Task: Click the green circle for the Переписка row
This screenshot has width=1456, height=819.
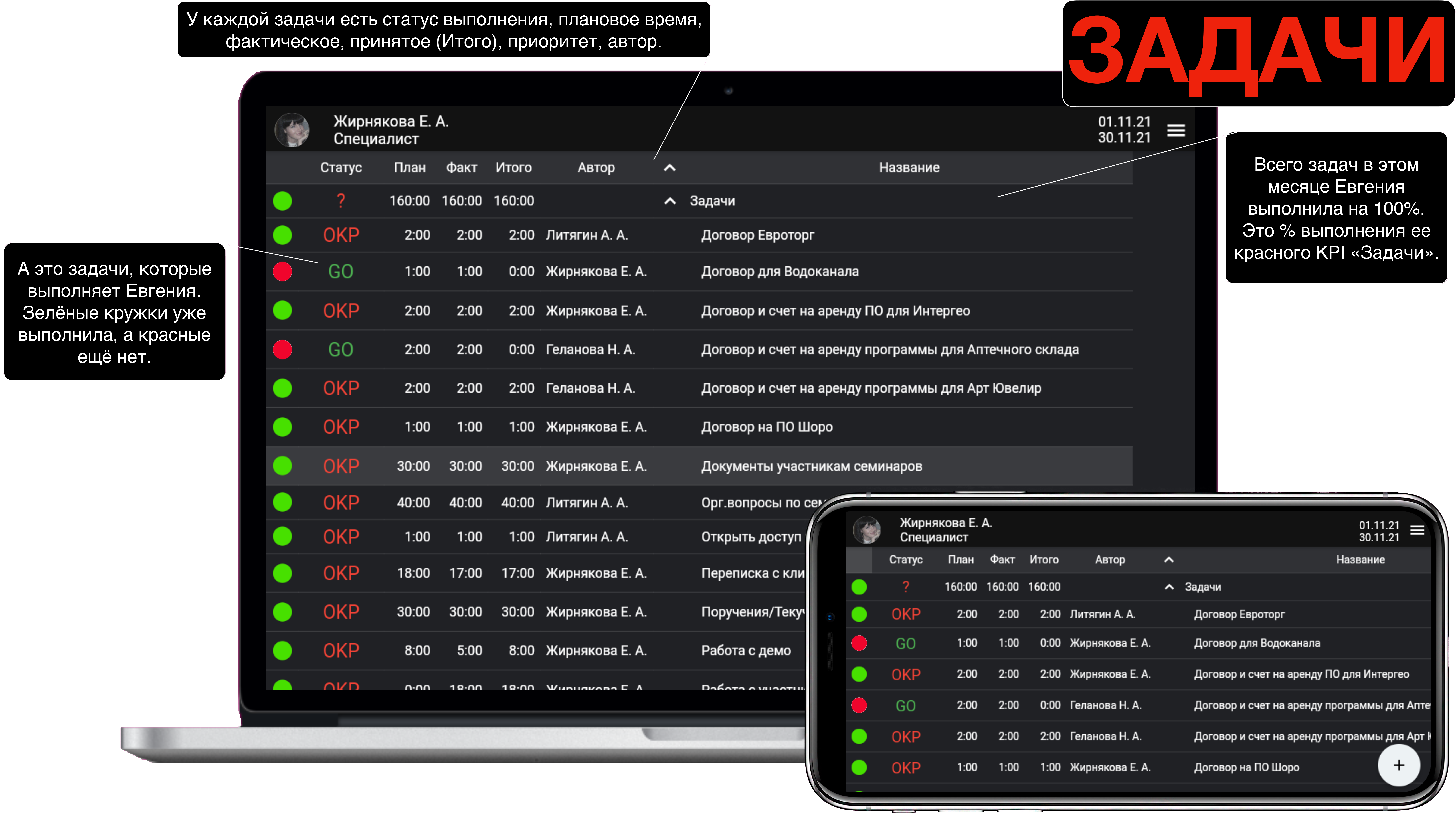Action: tap(283, 573)
